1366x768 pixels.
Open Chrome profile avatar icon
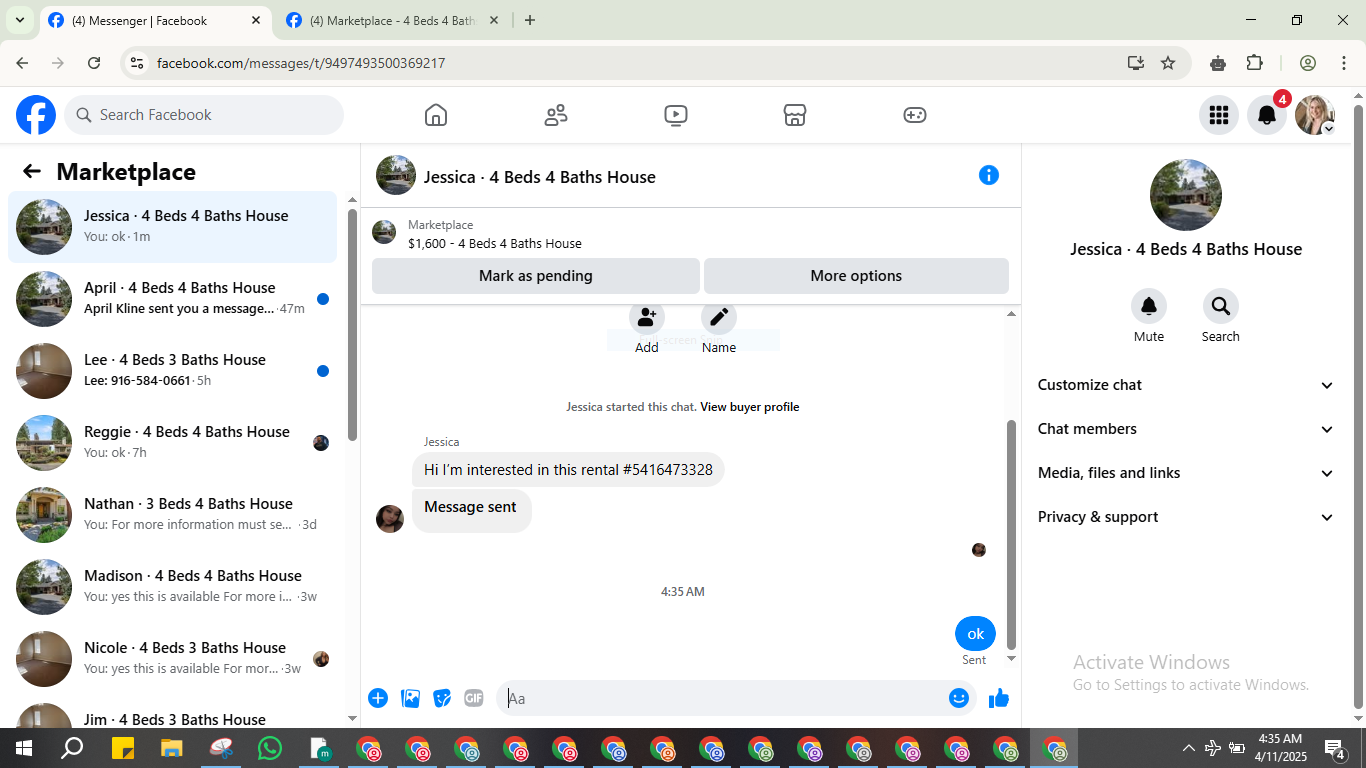1307,63
